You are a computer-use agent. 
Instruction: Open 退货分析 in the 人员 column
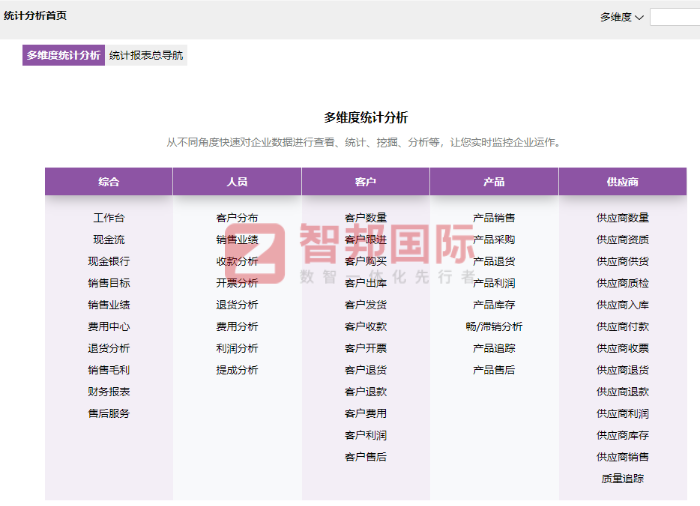(237, 305)
